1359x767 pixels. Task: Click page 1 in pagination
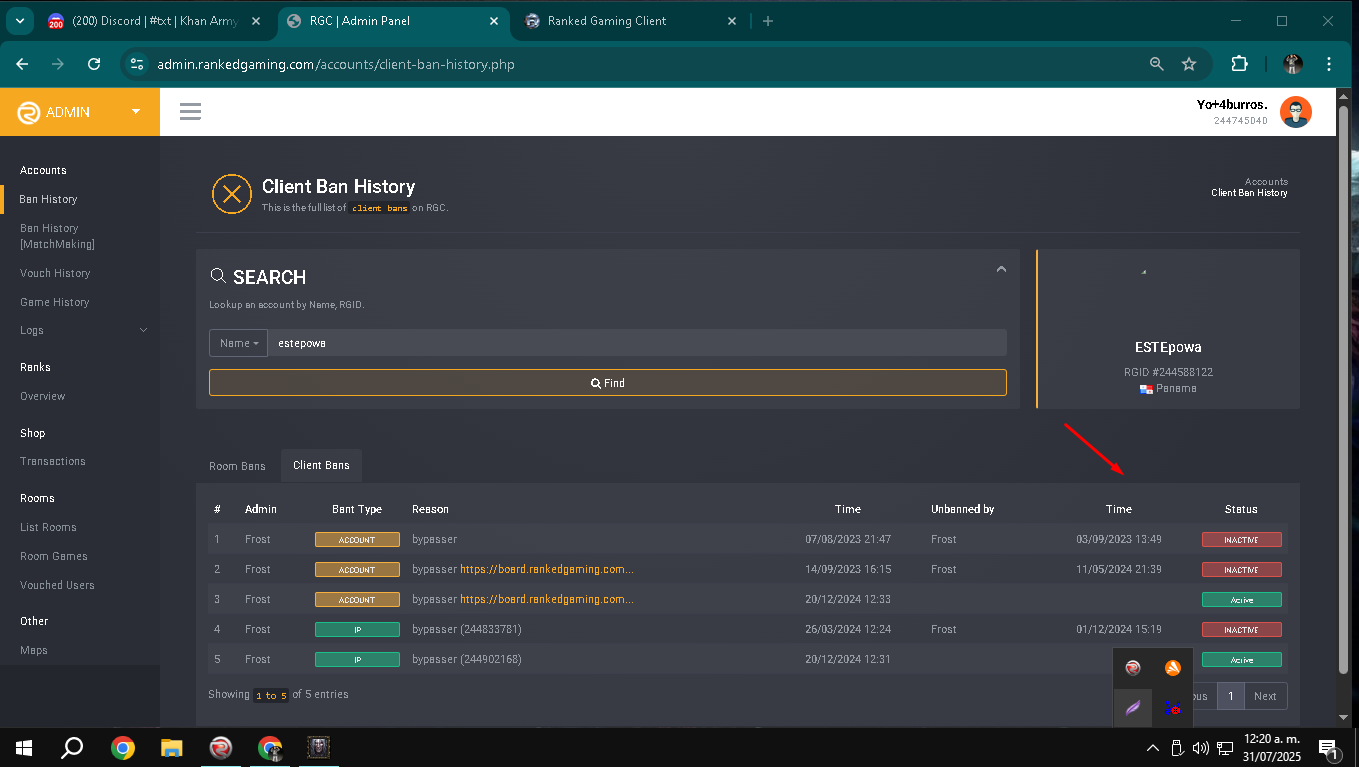1230,696
